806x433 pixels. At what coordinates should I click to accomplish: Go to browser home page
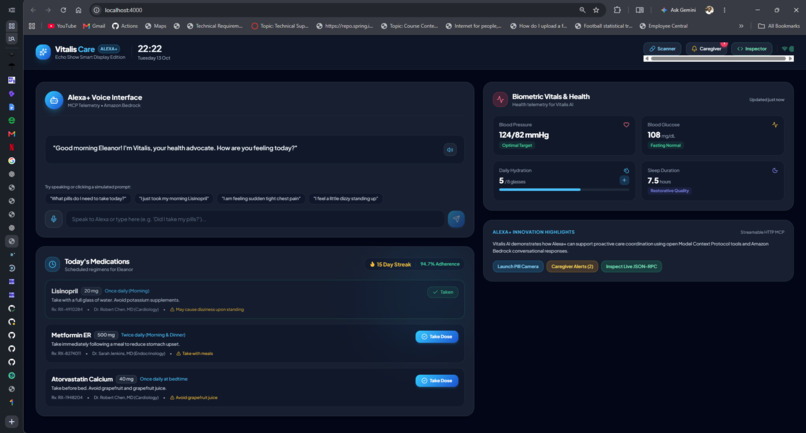[78, 10]
